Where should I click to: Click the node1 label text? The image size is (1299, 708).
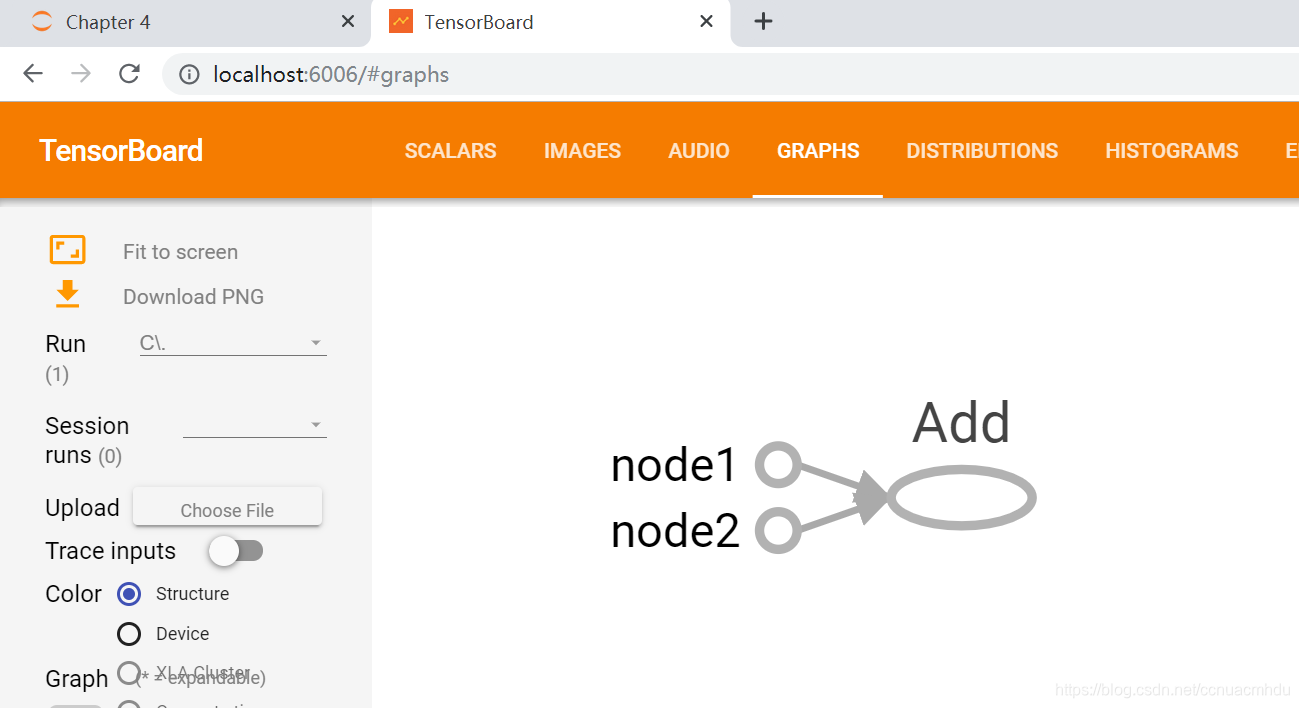[x=675, y=465]
